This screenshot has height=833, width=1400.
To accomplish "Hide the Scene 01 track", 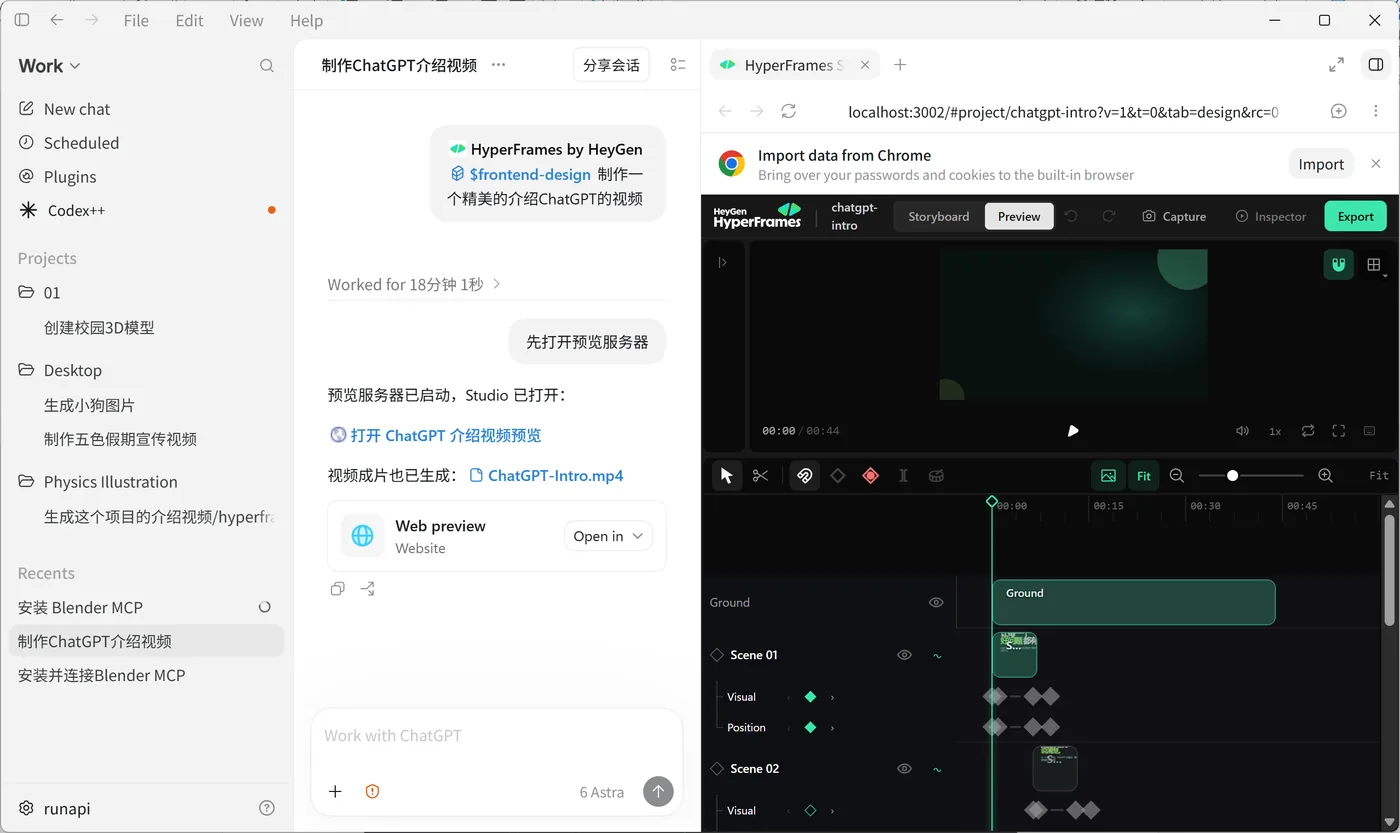I will pos(904,655).
